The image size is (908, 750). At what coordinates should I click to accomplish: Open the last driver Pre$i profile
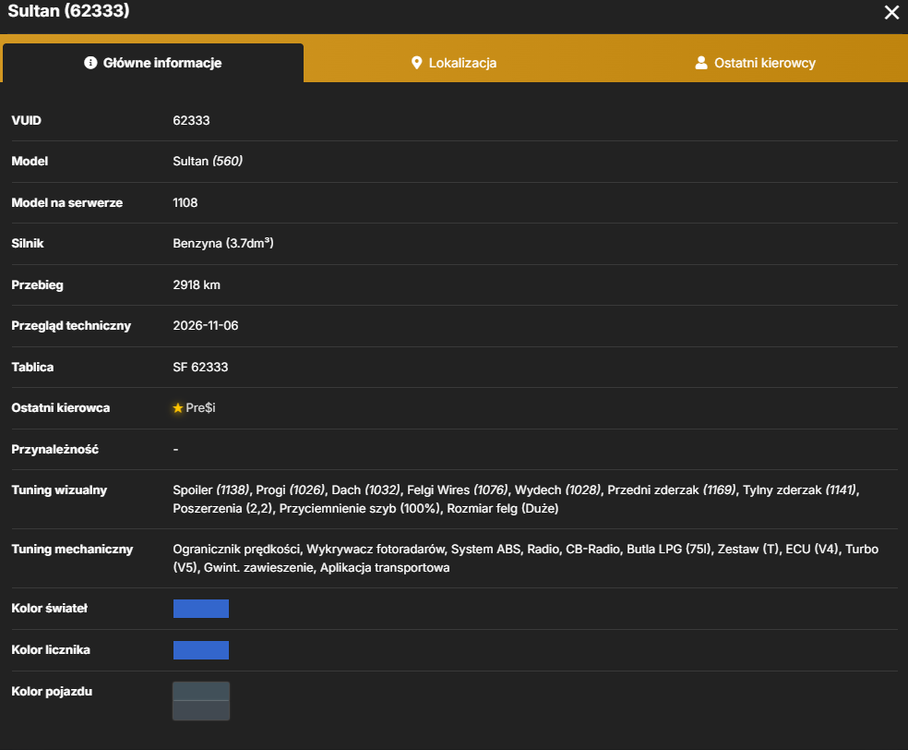click(200, 408)
